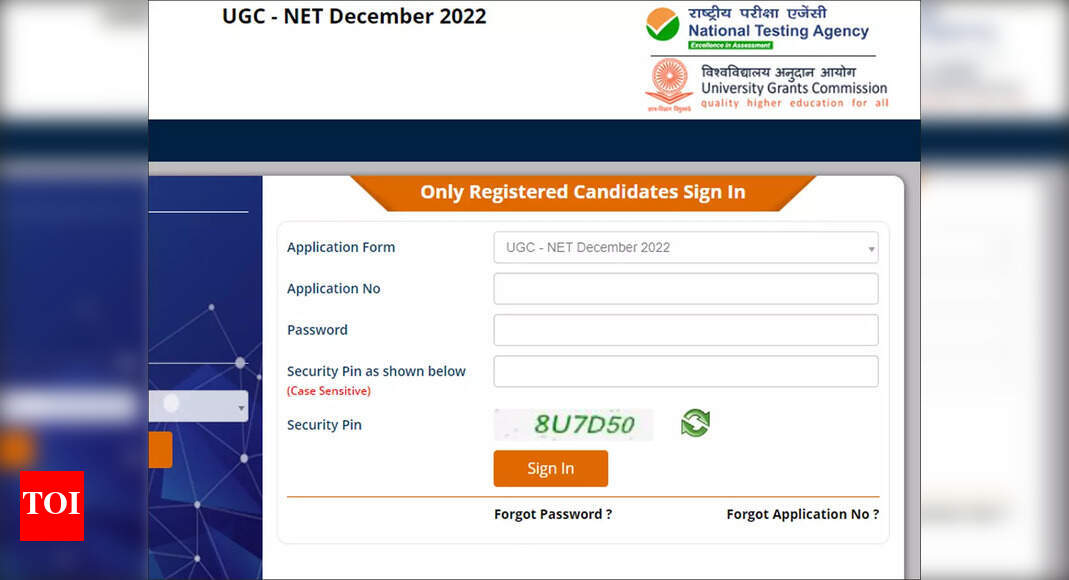Click the green refresh security pin icon
Viewport: 1069px width, 580px height.
695,423
